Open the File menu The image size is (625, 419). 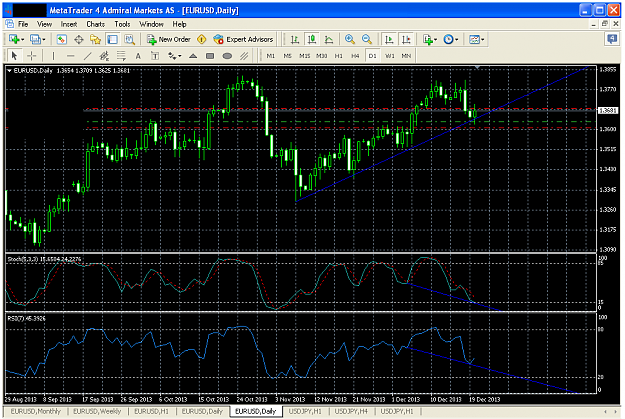coord(23,24)
